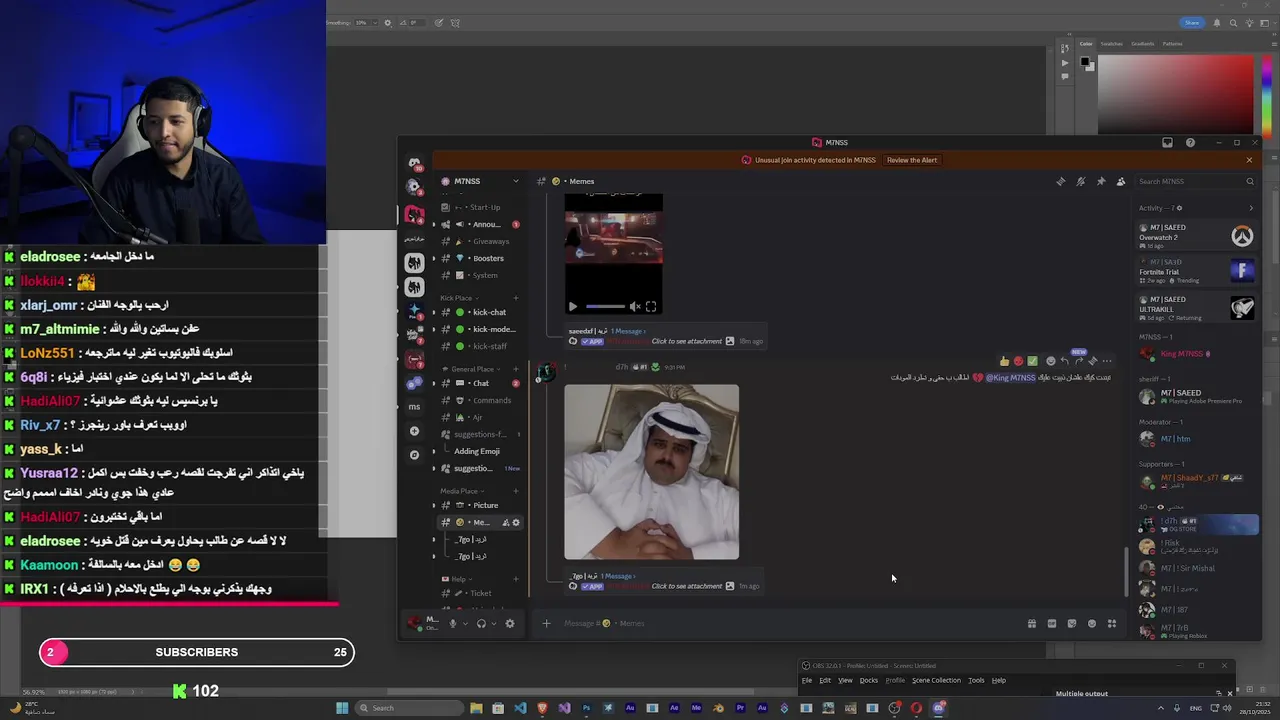Screen dimensions: 1280x720
Task: Forward the d7h message
Action: [x=1079, y=361]
